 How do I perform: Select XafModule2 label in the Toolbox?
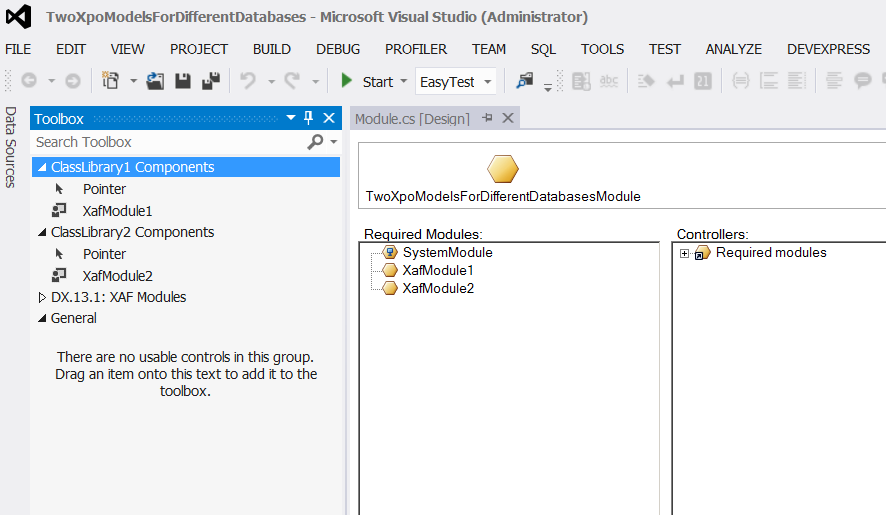pyautogui.click(x=118, y=276)
